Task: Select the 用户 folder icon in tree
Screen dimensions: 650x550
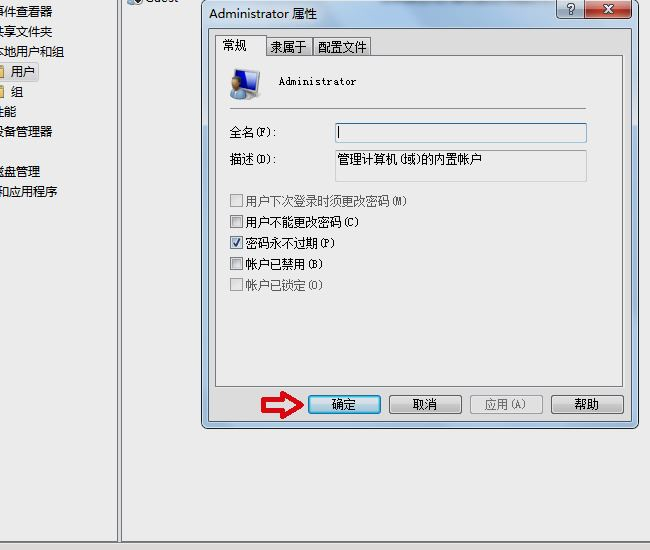Action: point(2,71)
